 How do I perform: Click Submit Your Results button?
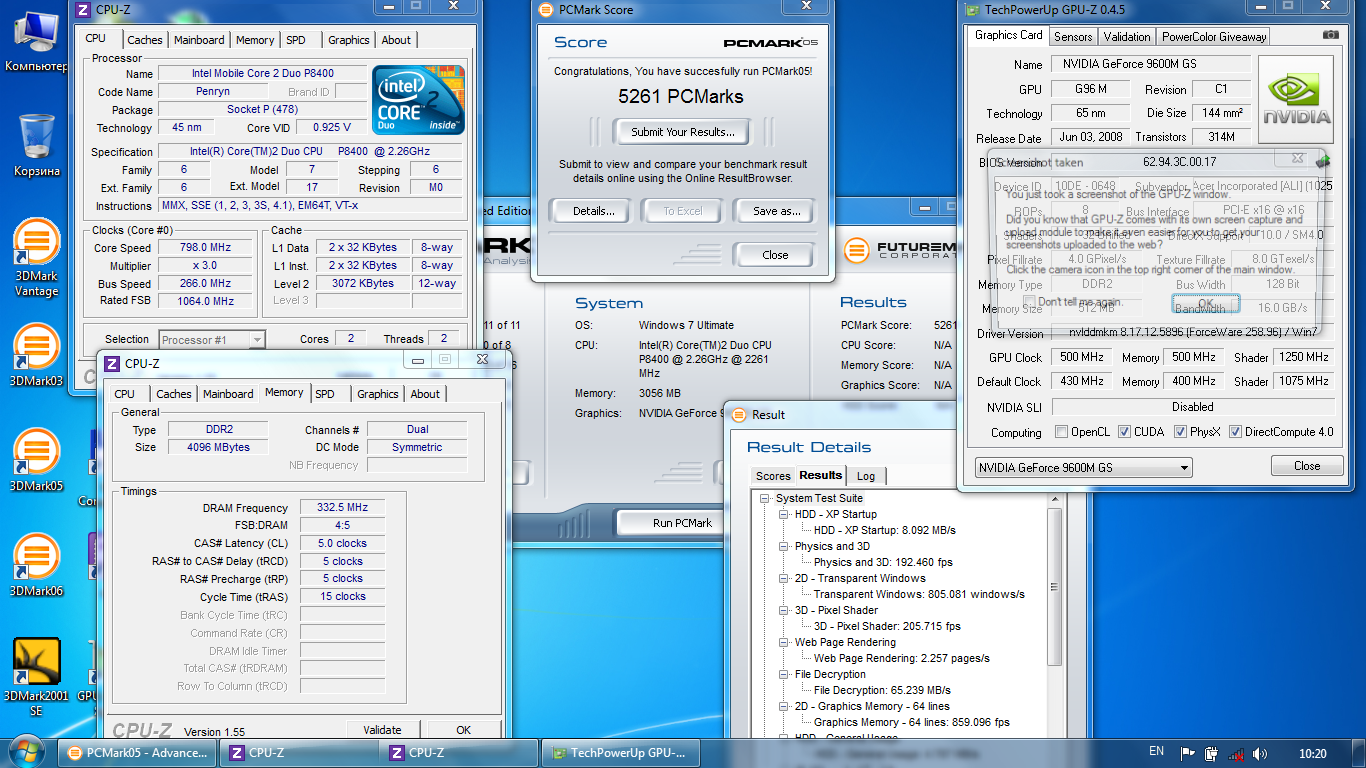coord(683,132)
